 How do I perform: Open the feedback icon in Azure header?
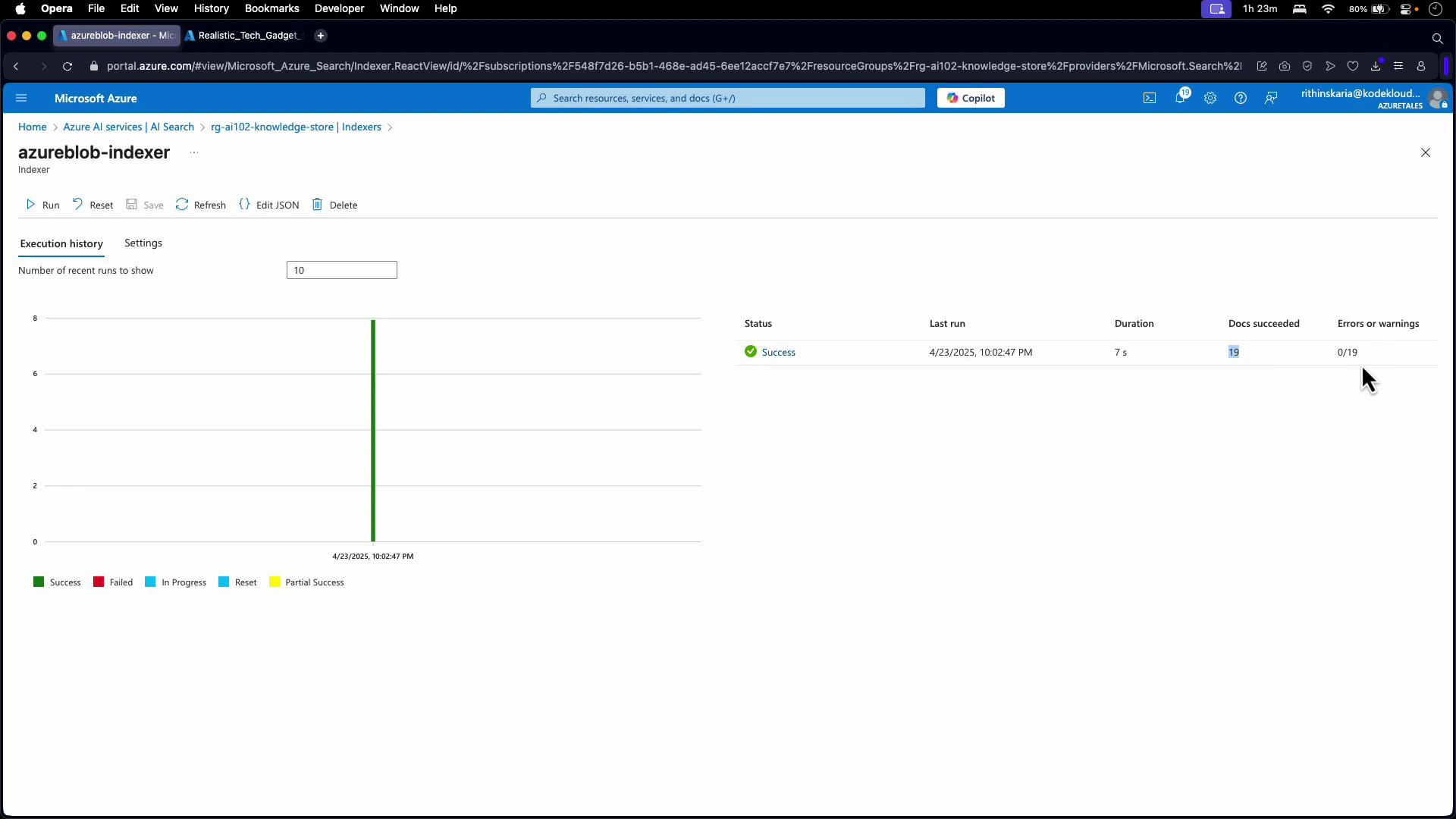click(x=1271, y=98)
